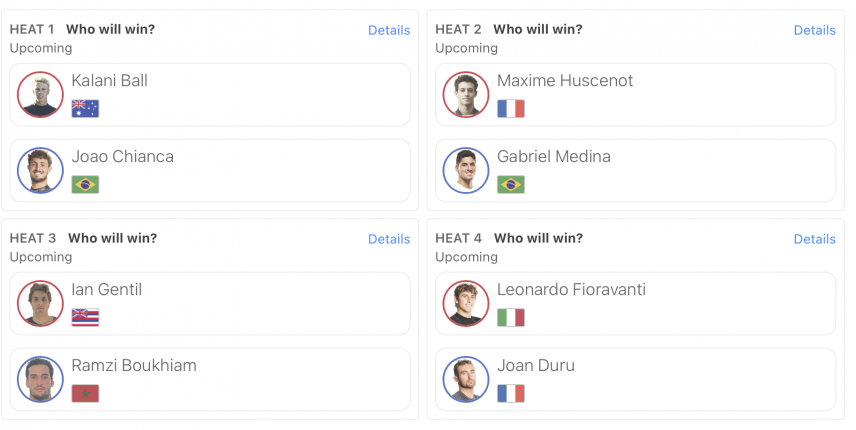Screen dimensions: 856x430
Task: Click the Brazilian flag under Gabriel Medina
Action: coord(511,184)
